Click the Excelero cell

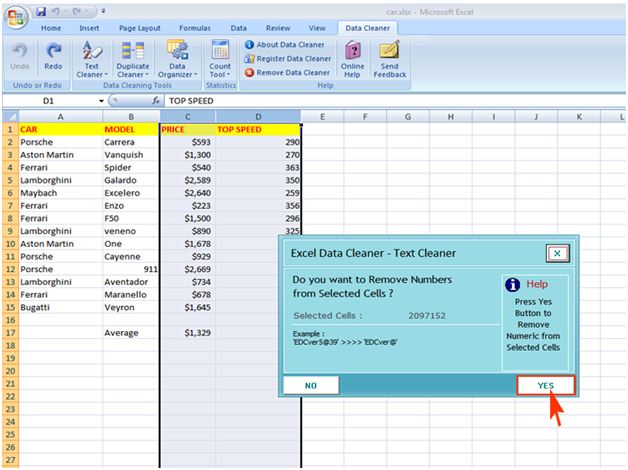[131, 193]
